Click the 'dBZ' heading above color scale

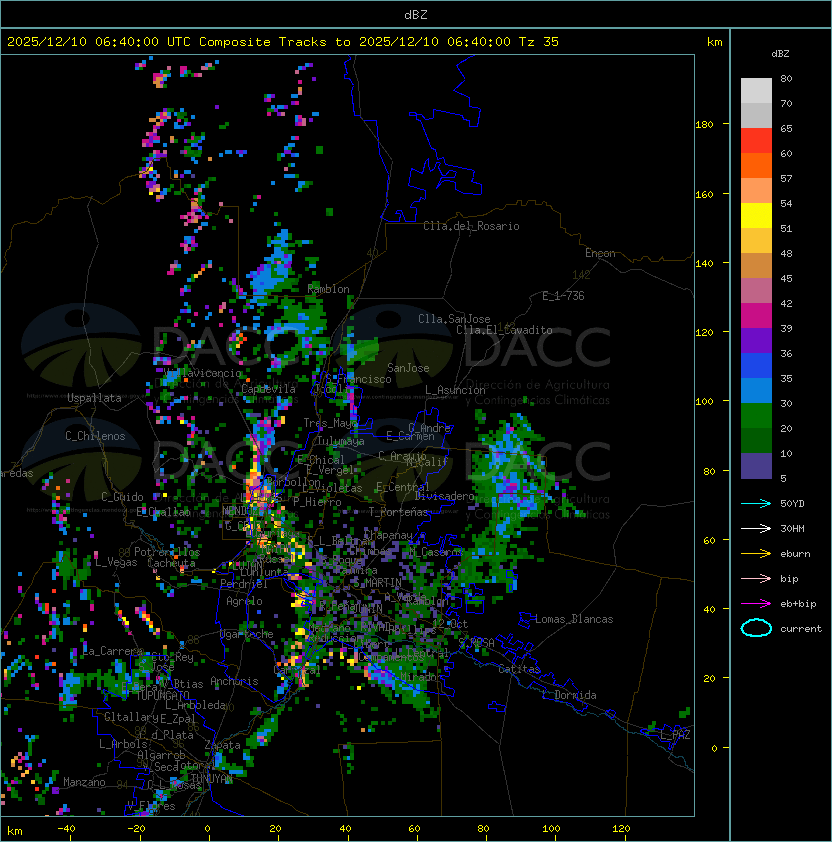(x=780, y=54)
